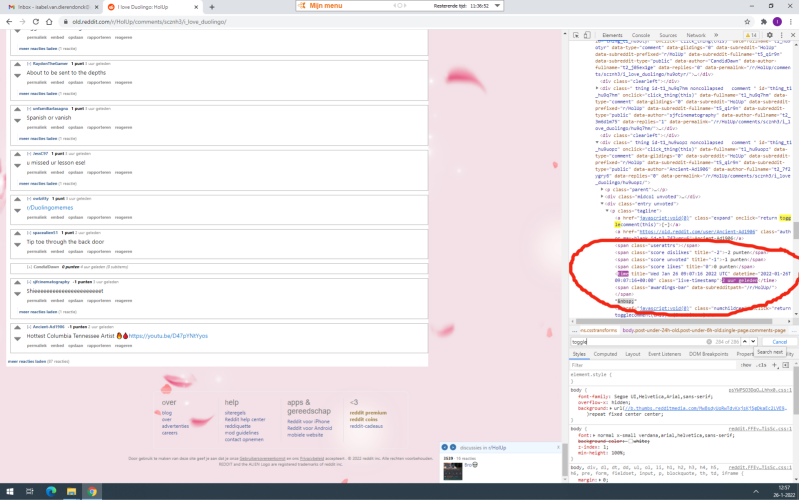Upvote the 'u missed ur lesson ese' comment
799x500 pixels.
[x=17, y=154]
